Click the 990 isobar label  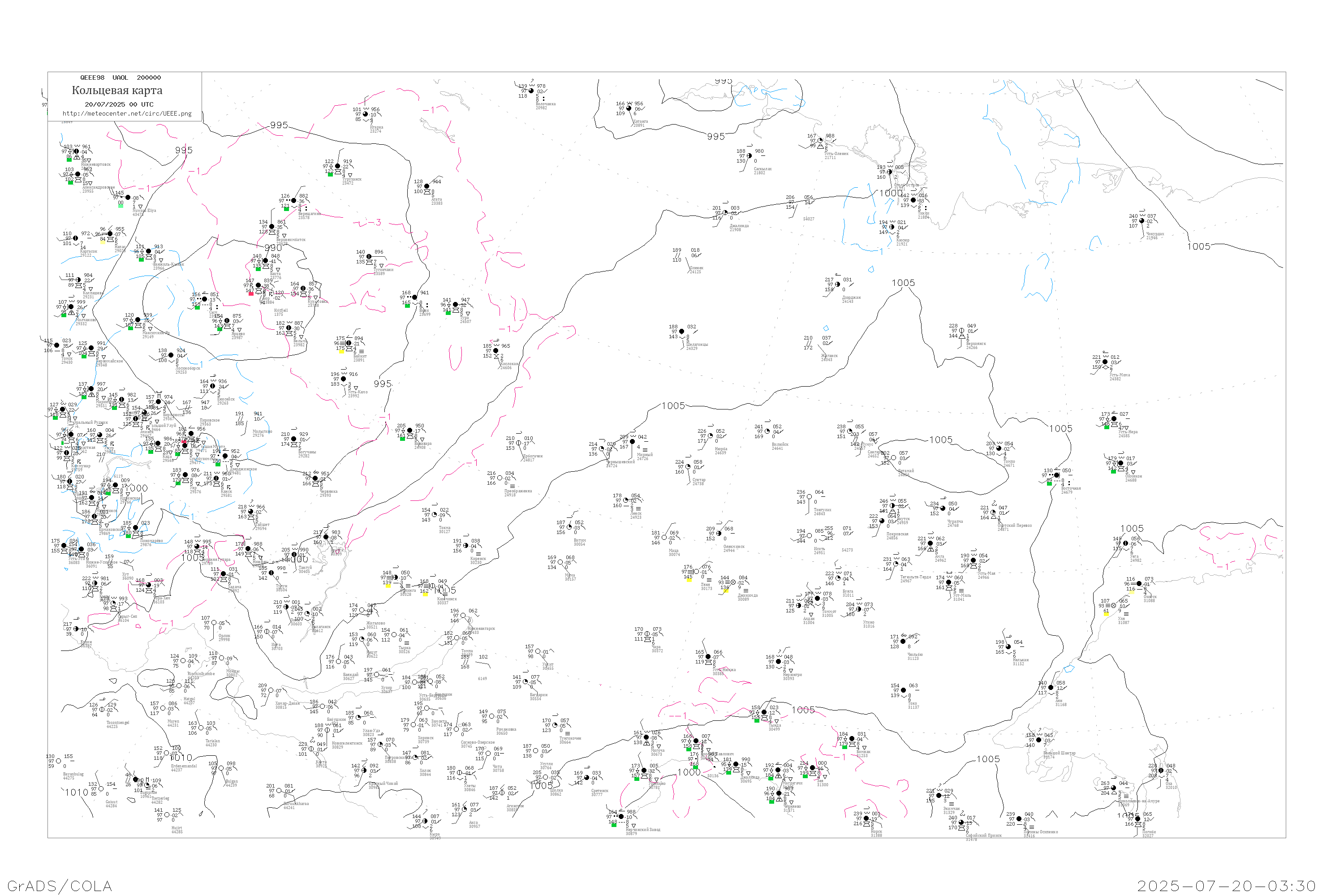coord(273,247)
